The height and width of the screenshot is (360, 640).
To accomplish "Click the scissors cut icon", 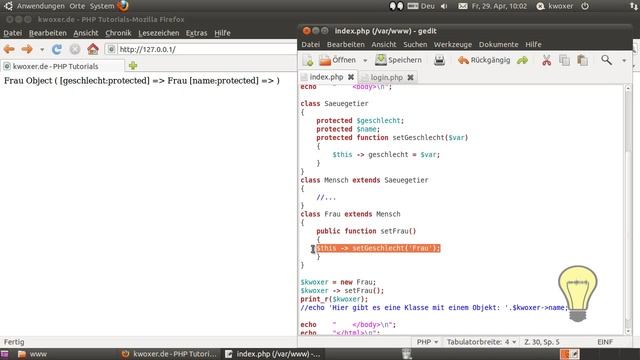I will (546, 60).
